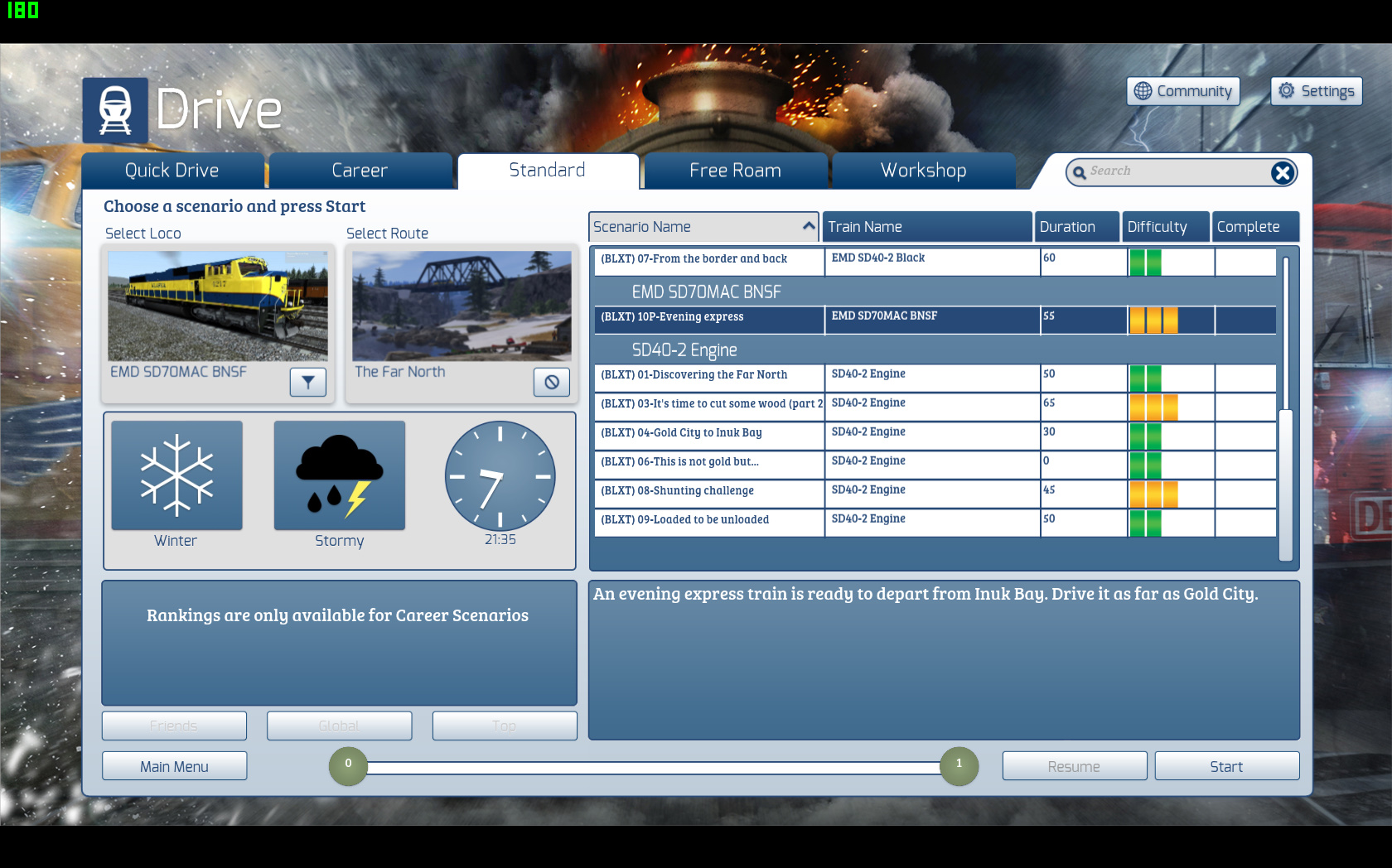Screen dimensions: 1392x868
Task: Sort by Difficulty column header
Action: pyautogui.click(x=1166, y=227)
